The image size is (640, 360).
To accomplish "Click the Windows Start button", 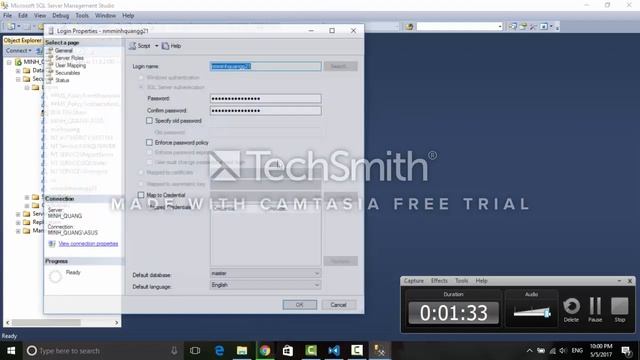I will [11, 351].
